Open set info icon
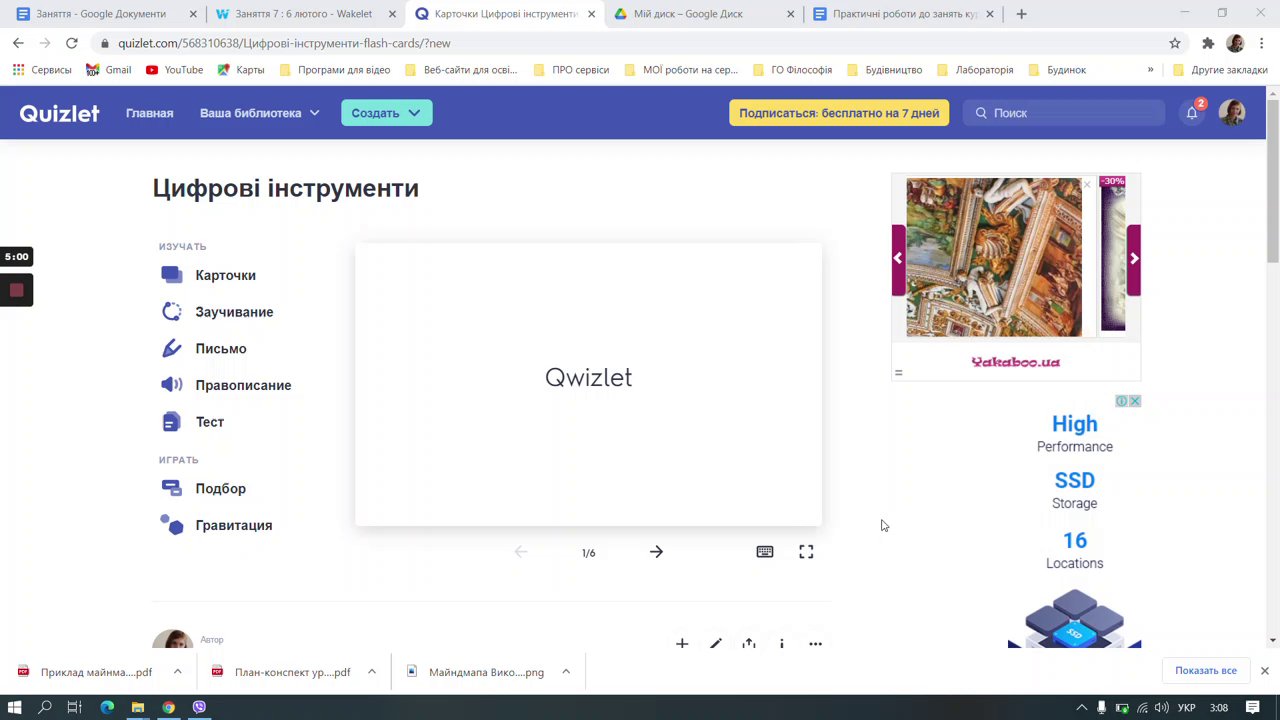 tap(782, 644)
